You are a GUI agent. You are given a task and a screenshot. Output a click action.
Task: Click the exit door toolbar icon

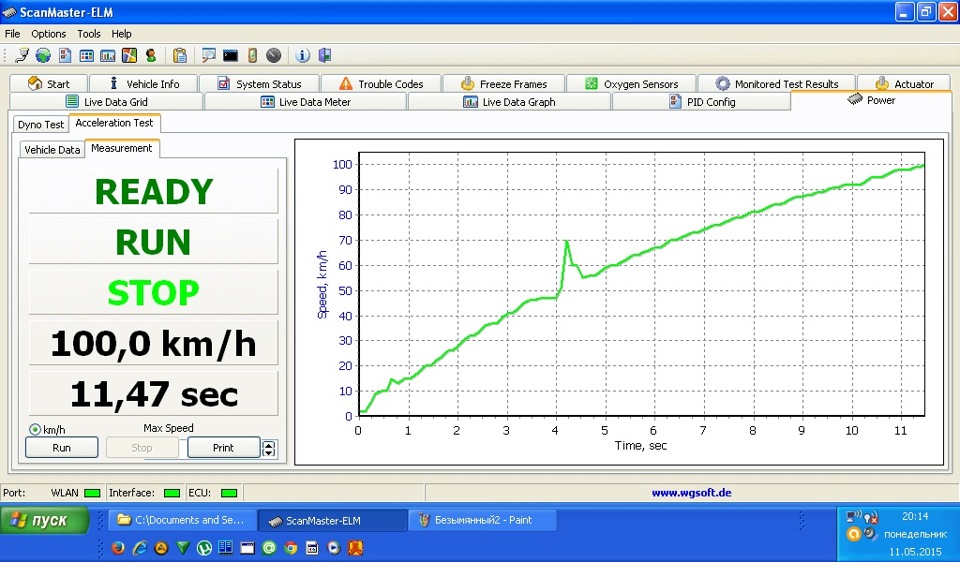pos(324,56)
